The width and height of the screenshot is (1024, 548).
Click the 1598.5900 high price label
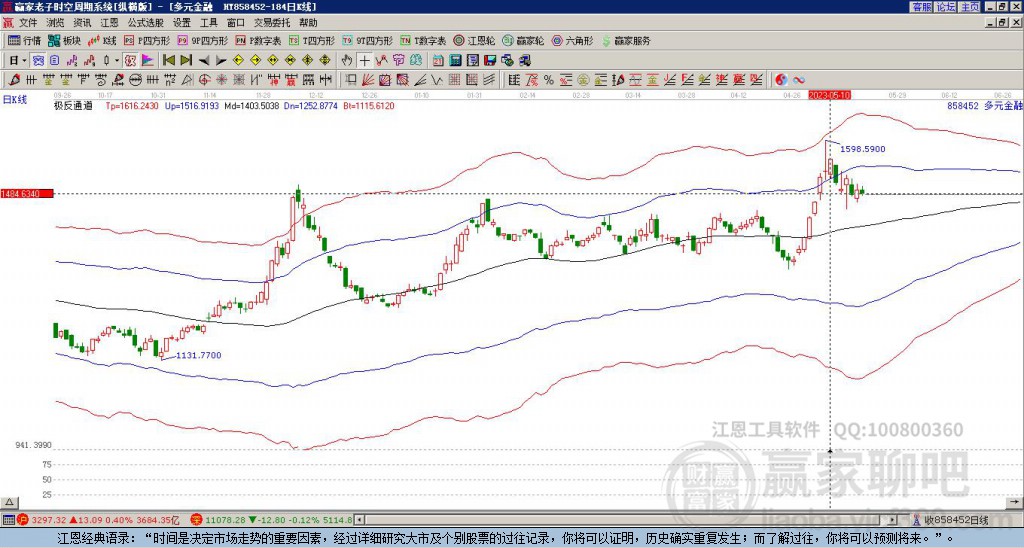pyautogui.click(x=863, y=149)
